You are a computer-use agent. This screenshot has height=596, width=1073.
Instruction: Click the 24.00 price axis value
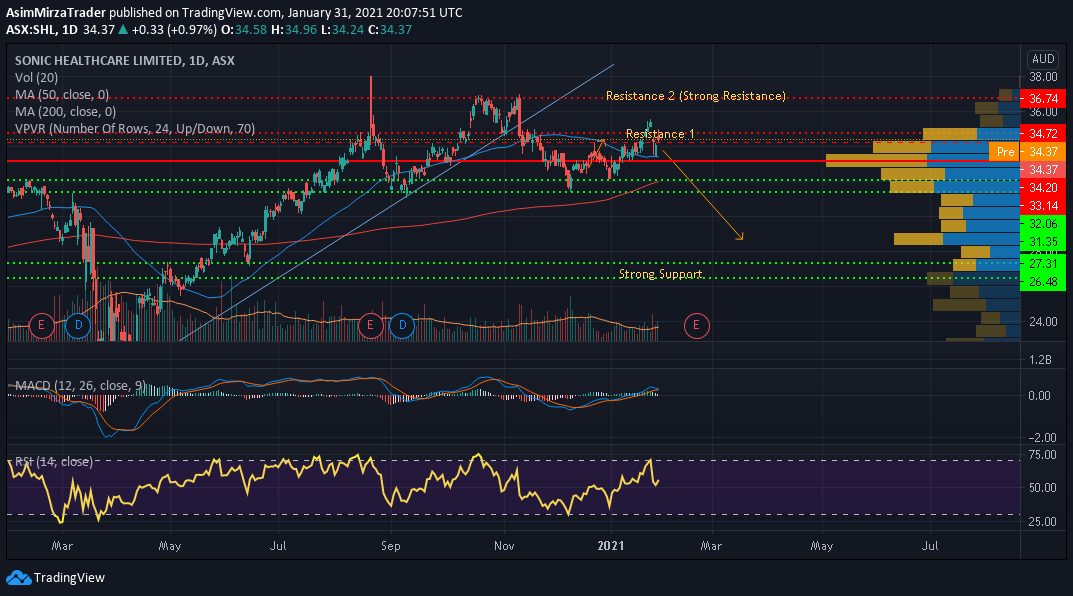(1043, 322)
